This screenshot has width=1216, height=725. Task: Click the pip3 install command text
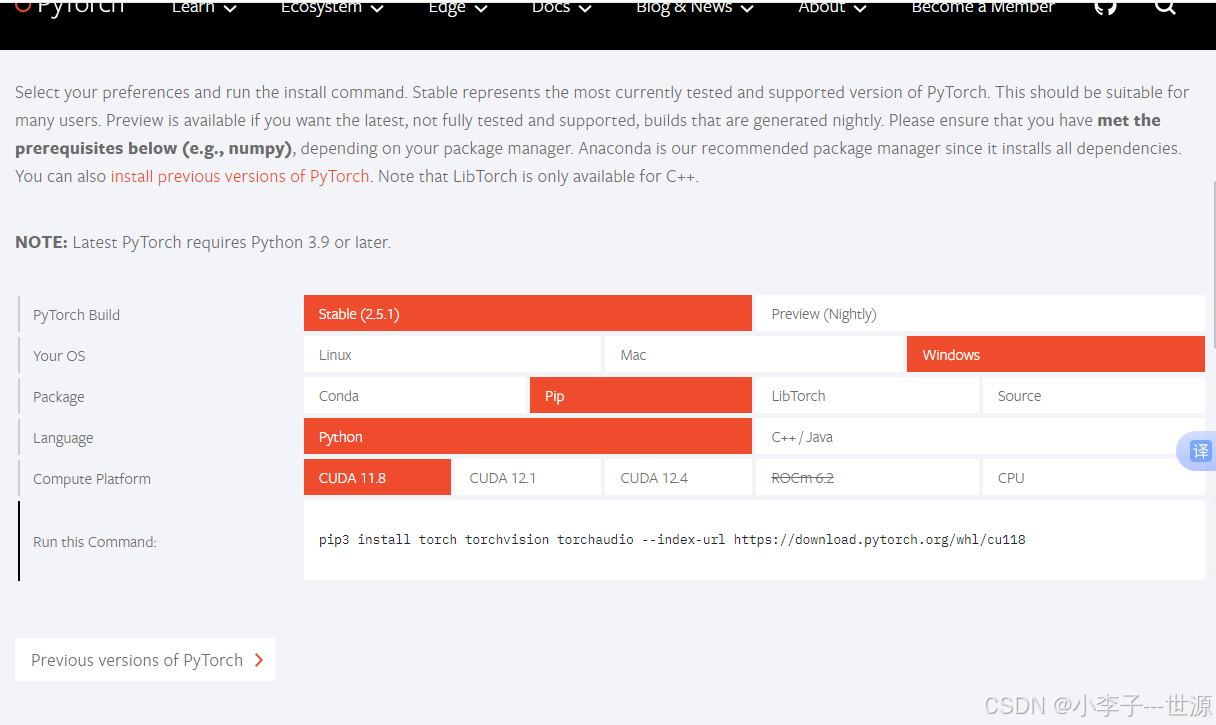672,540
